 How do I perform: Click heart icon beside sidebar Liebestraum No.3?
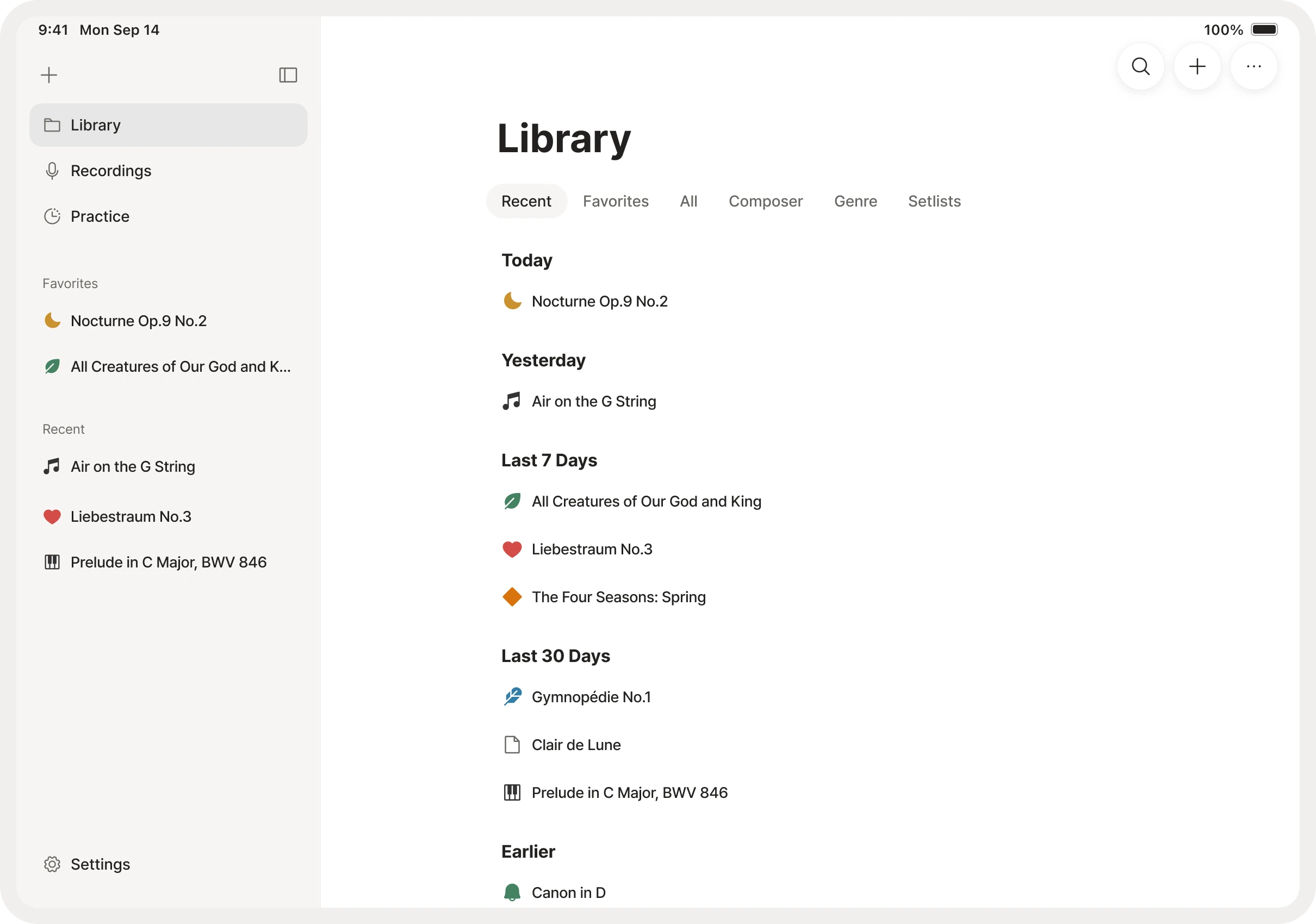[x=52, y=517]
